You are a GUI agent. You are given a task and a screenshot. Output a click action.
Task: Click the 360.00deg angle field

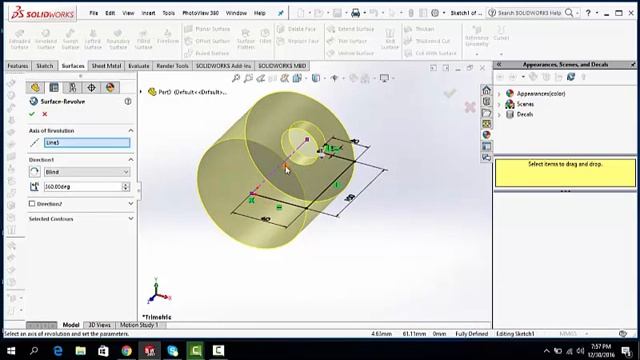tap(83, 187)
